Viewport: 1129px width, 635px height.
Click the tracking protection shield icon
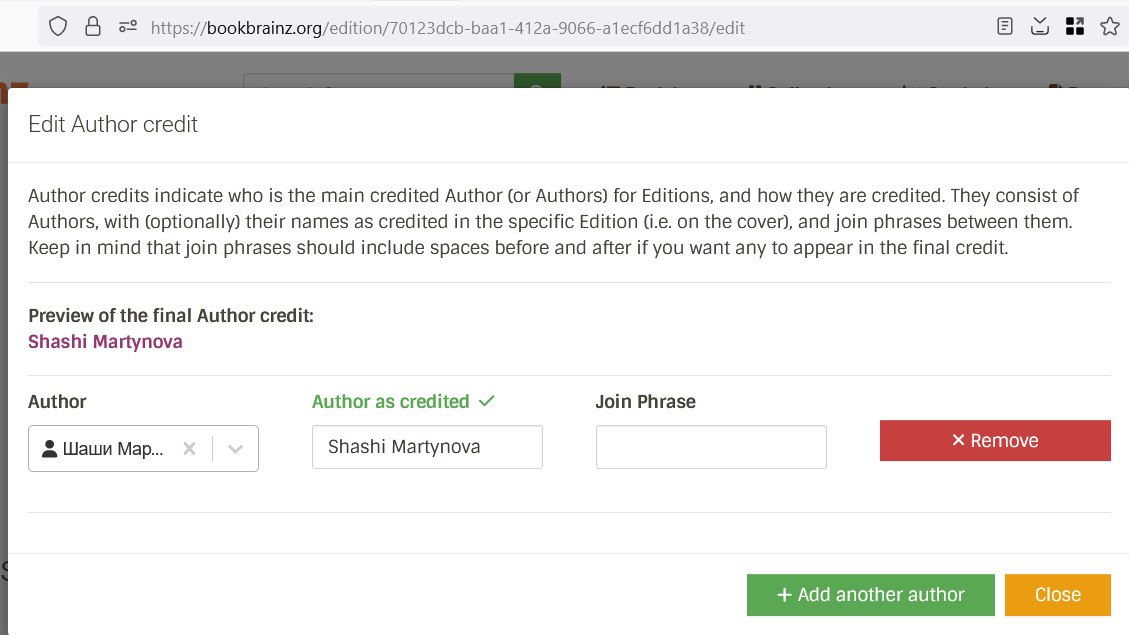pyautogui.click(x=58, y=27)
